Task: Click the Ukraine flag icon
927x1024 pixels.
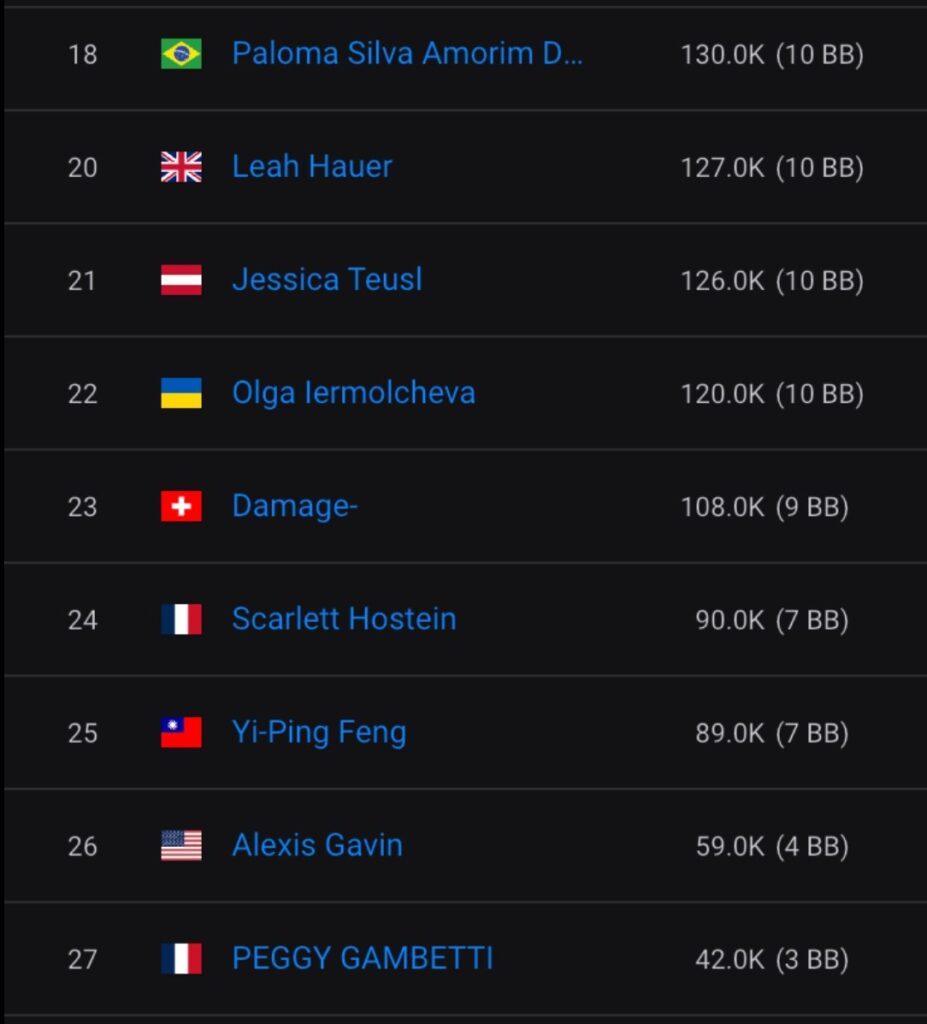Action: coord(181,393)
